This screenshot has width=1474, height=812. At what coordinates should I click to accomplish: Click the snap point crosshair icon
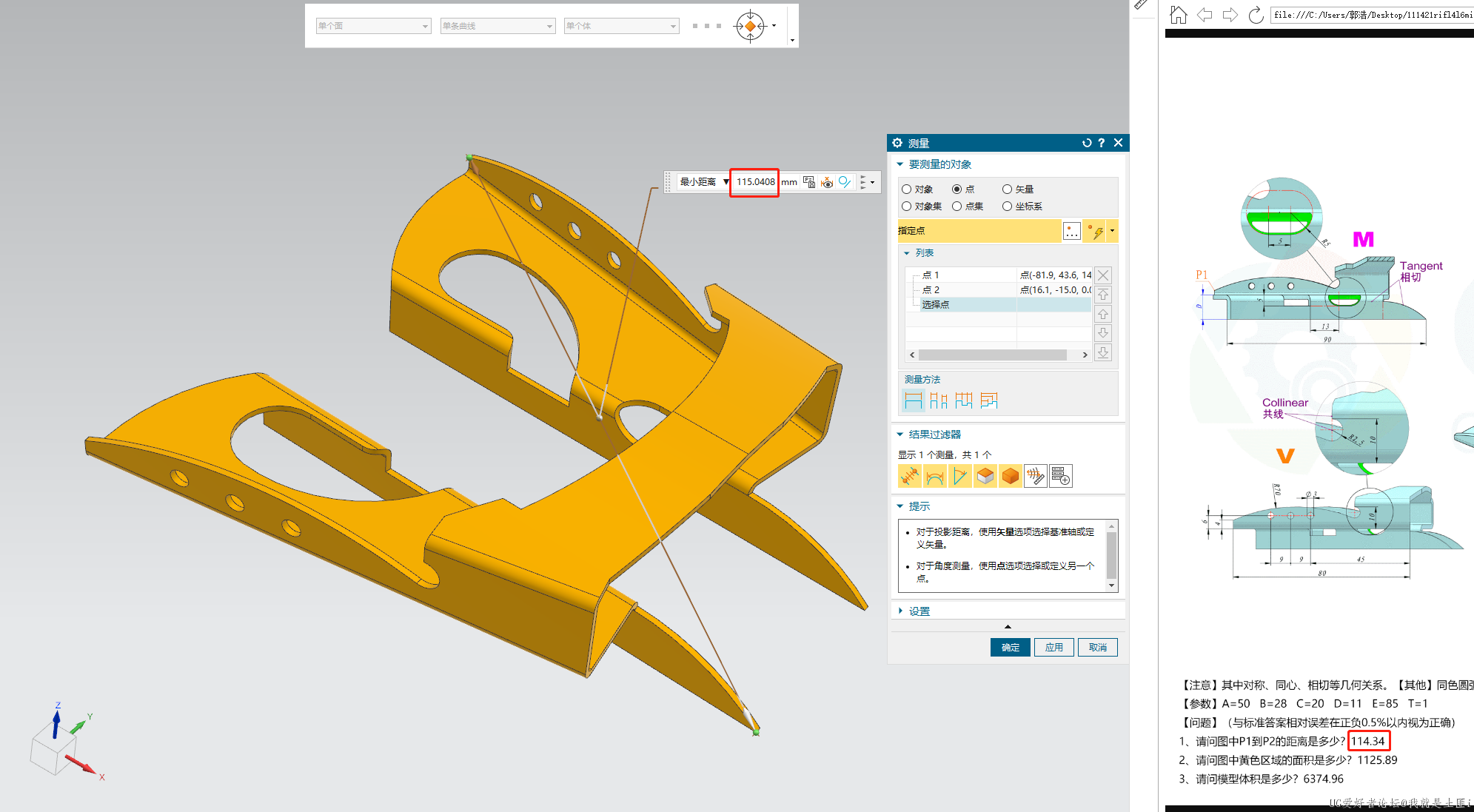pos(750,26)
